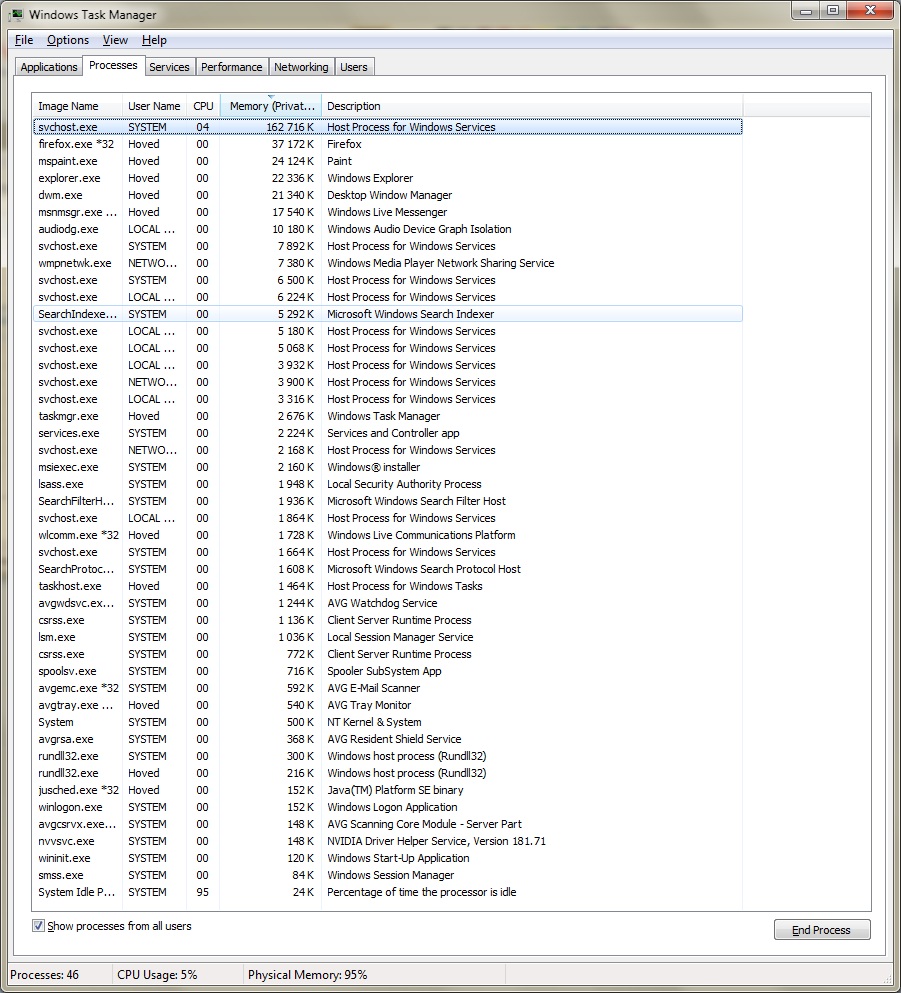Click Processes: 46 in status bar
The image size is (901, 993).
[45, 975]
